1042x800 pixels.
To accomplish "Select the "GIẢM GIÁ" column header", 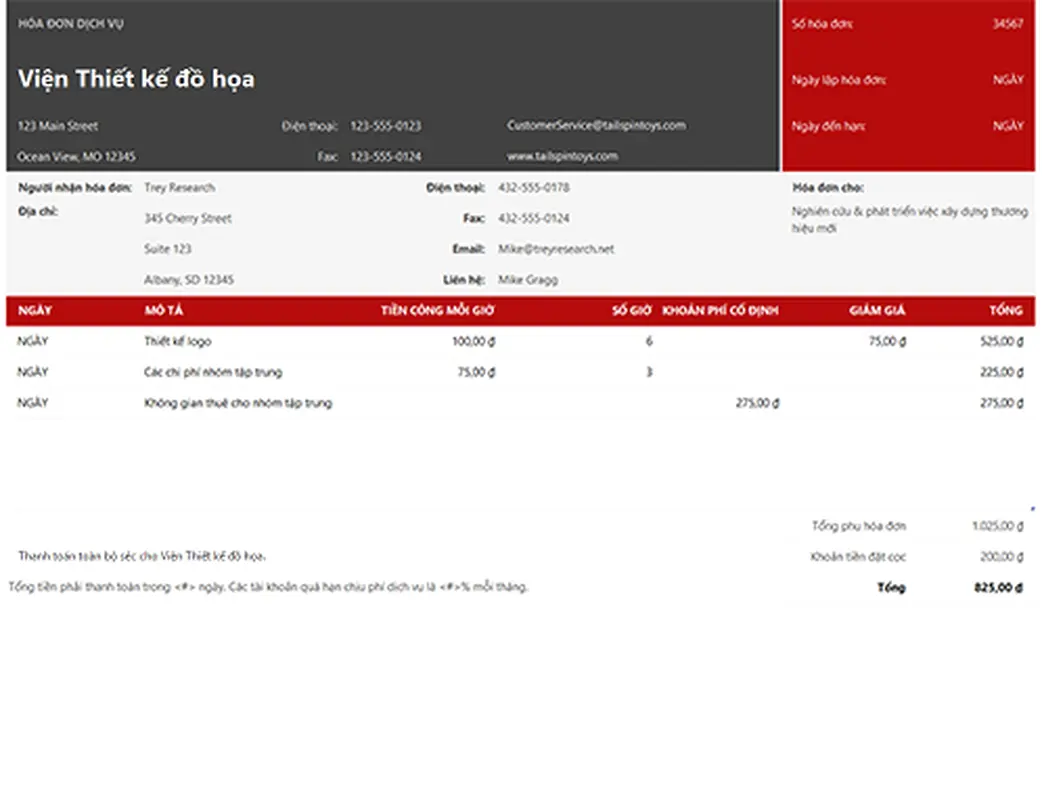I will pos(877,311).
